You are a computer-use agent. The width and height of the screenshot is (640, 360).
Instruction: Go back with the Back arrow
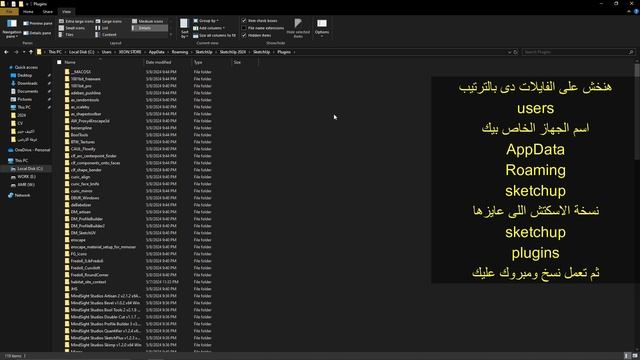[x=6, y=52]
